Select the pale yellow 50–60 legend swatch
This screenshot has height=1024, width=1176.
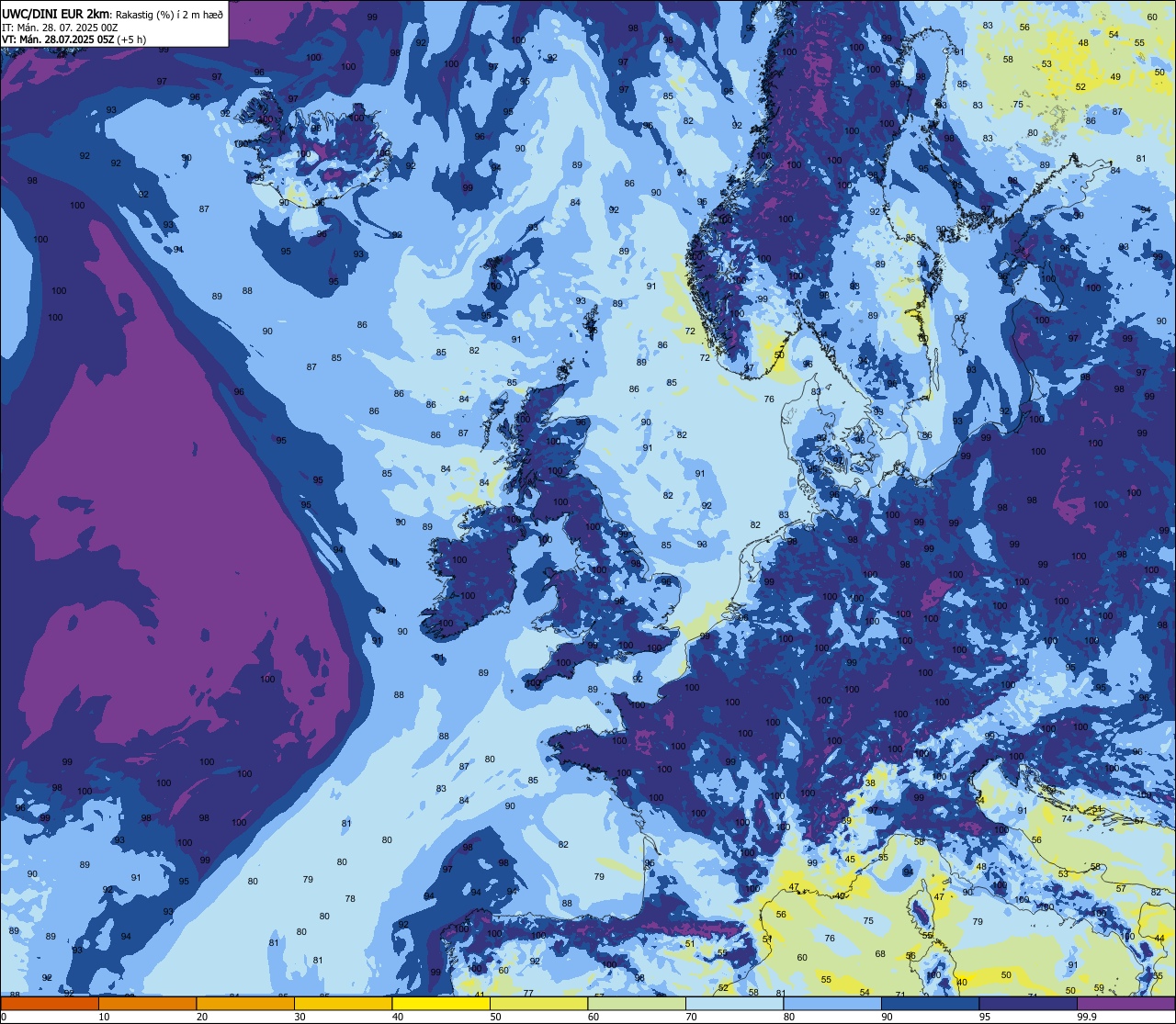[538, 1003]
